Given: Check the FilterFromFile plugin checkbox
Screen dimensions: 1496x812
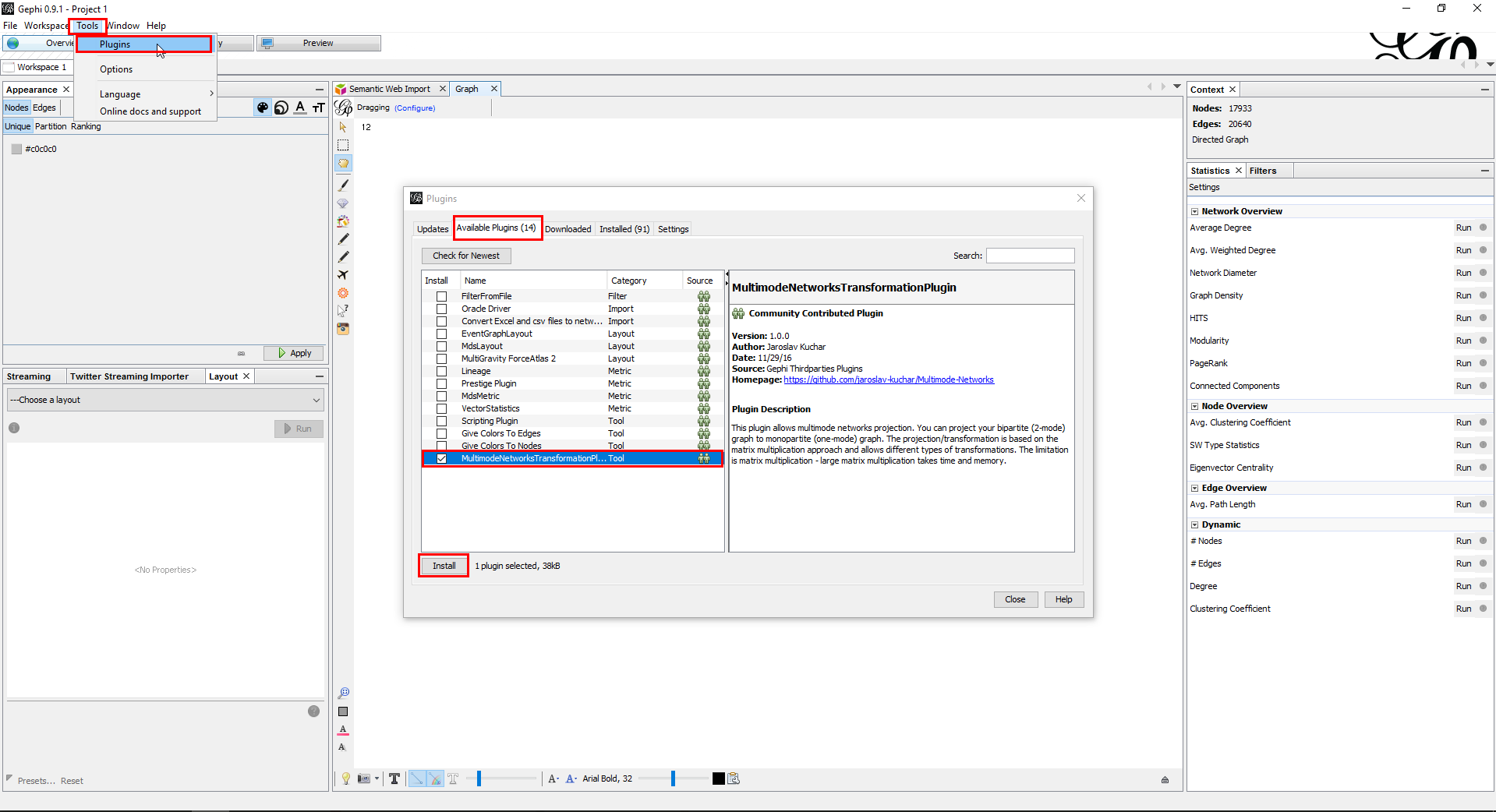Looking at the screenshot, I should [442, 296].
